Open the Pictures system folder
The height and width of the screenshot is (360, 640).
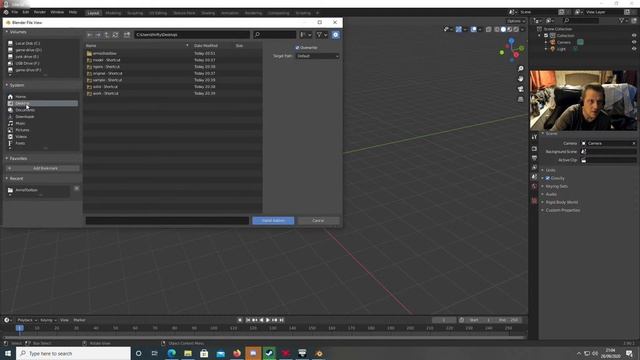(x=22, y=130)
